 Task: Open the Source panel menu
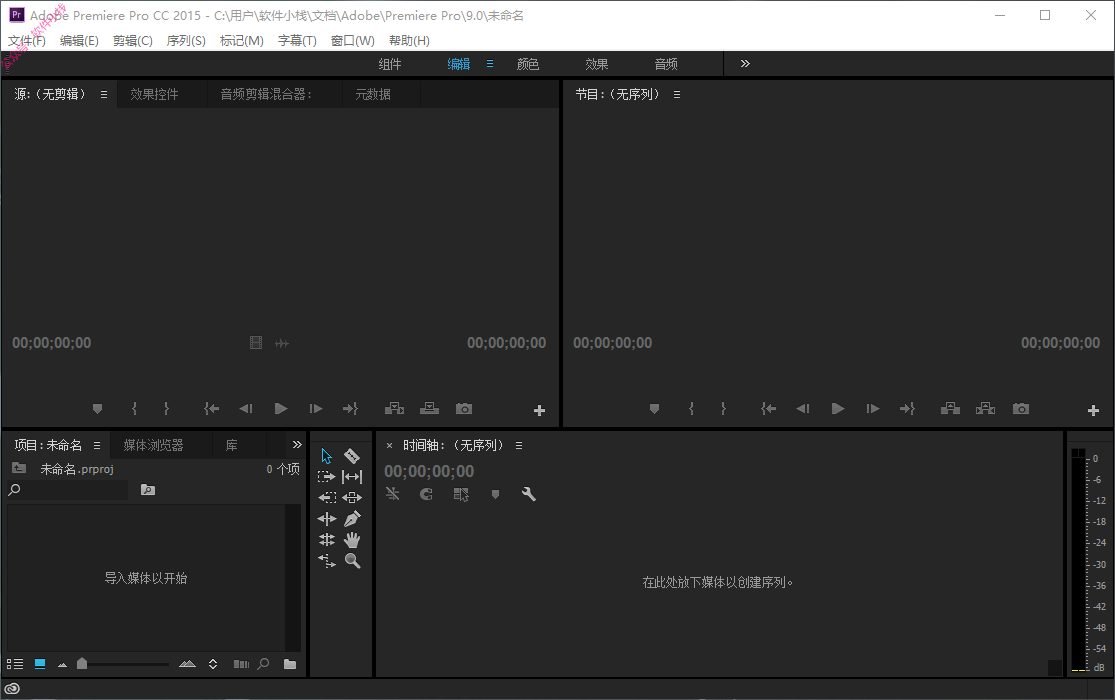pyautogui.click(x=104, y=94)
